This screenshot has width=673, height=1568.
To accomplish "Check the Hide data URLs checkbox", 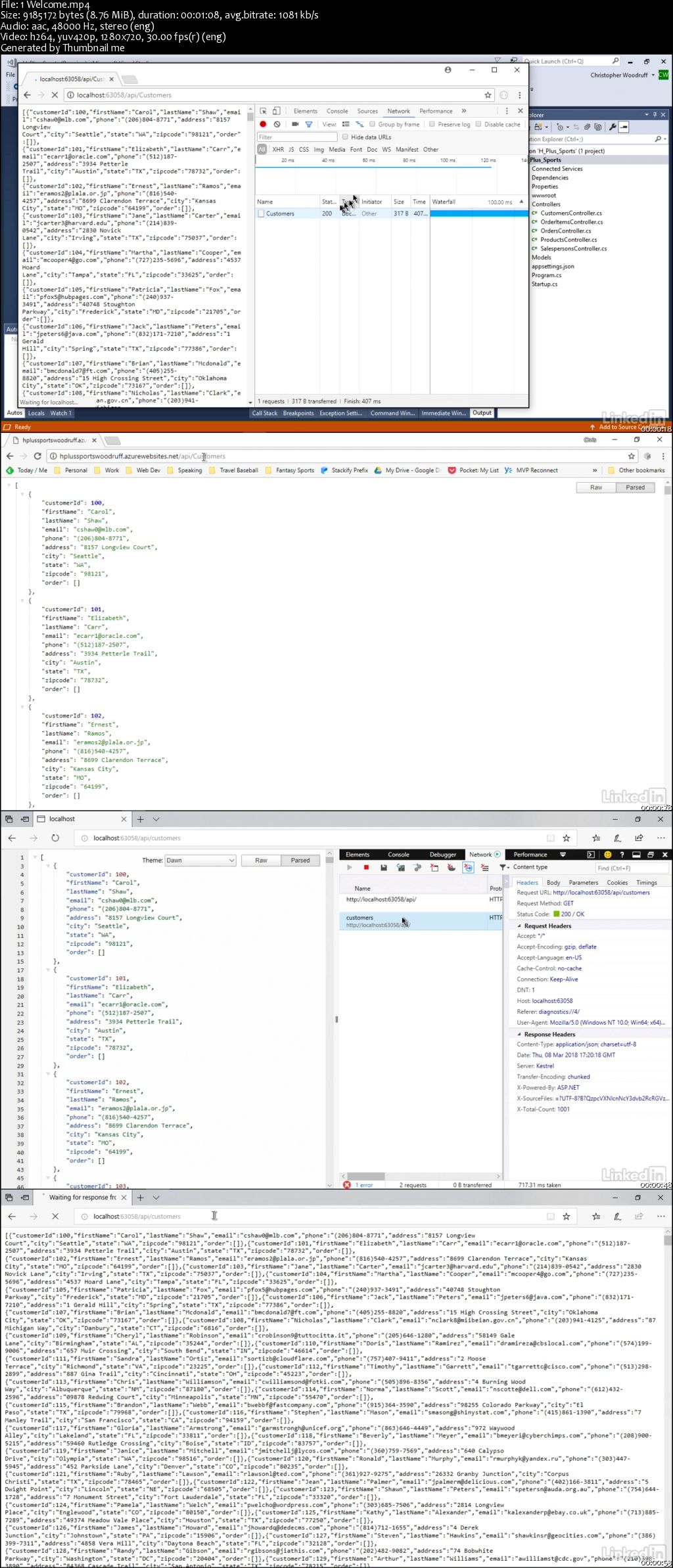I will [x=345, y=137].
